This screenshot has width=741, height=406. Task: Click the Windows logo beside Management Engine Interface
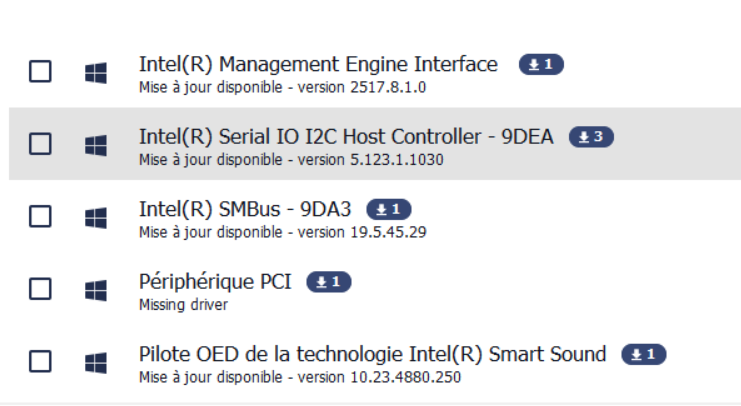click(96, 73)
